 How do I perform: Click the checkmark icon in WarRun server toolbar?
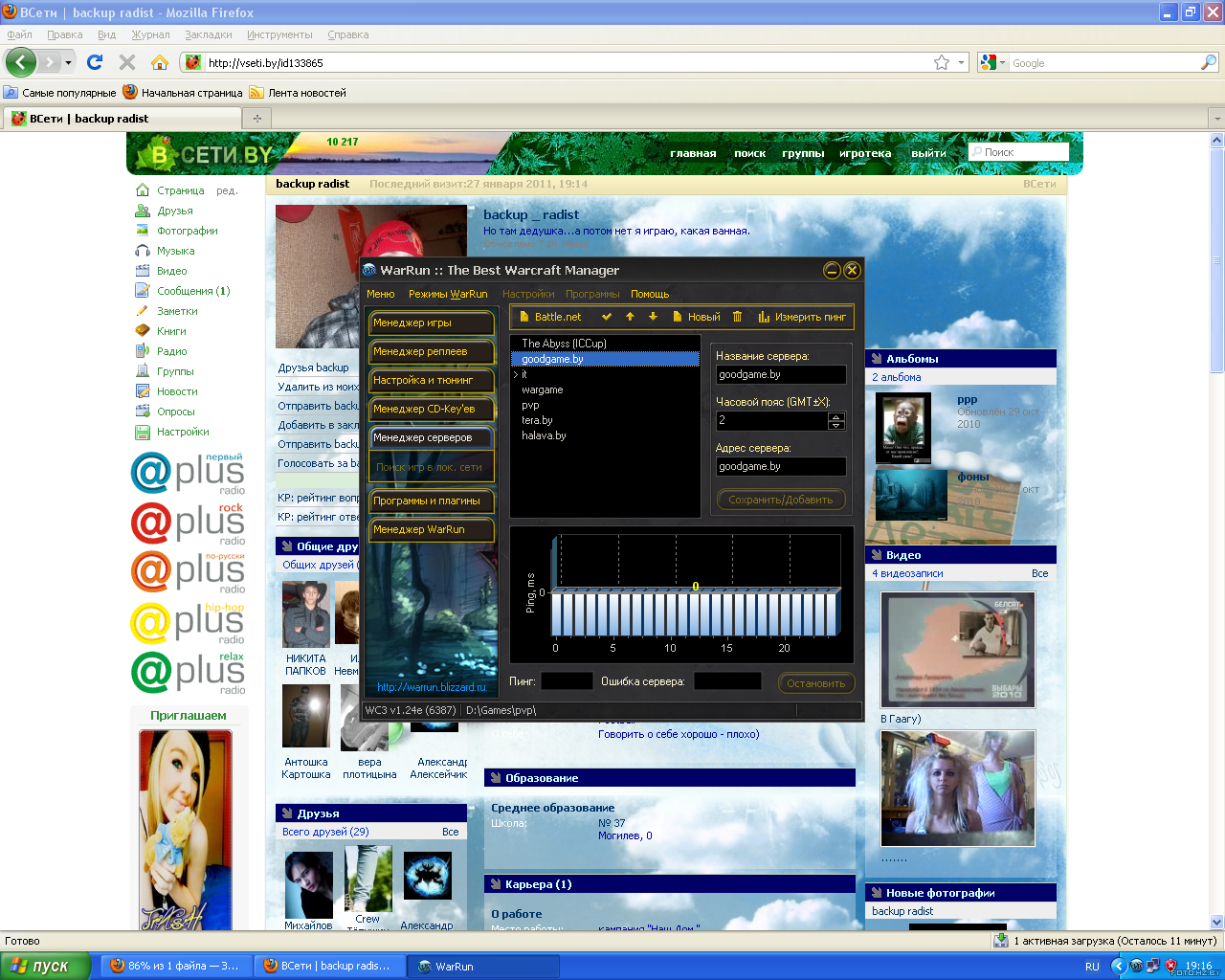(x=607, y=317)
